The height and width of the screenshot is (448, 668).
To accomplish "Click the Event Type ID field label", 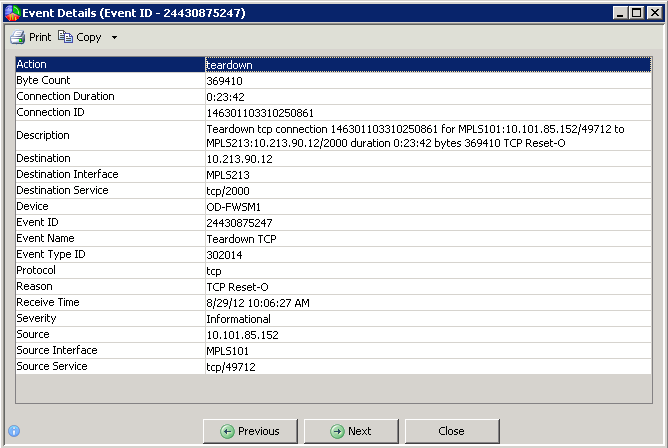I will (51, 255).
